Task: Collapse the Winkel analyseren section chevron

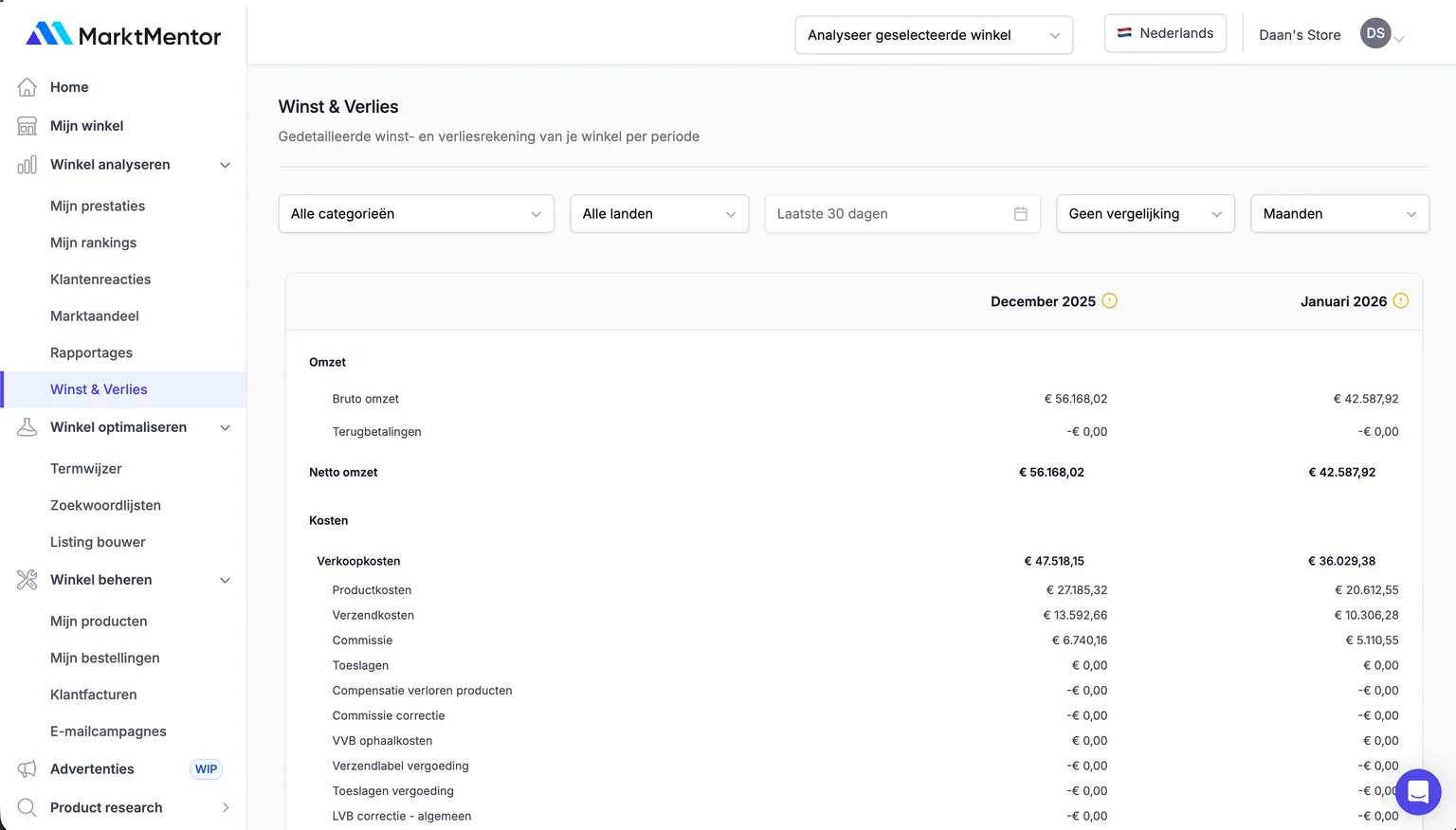Action: [226, 165]
